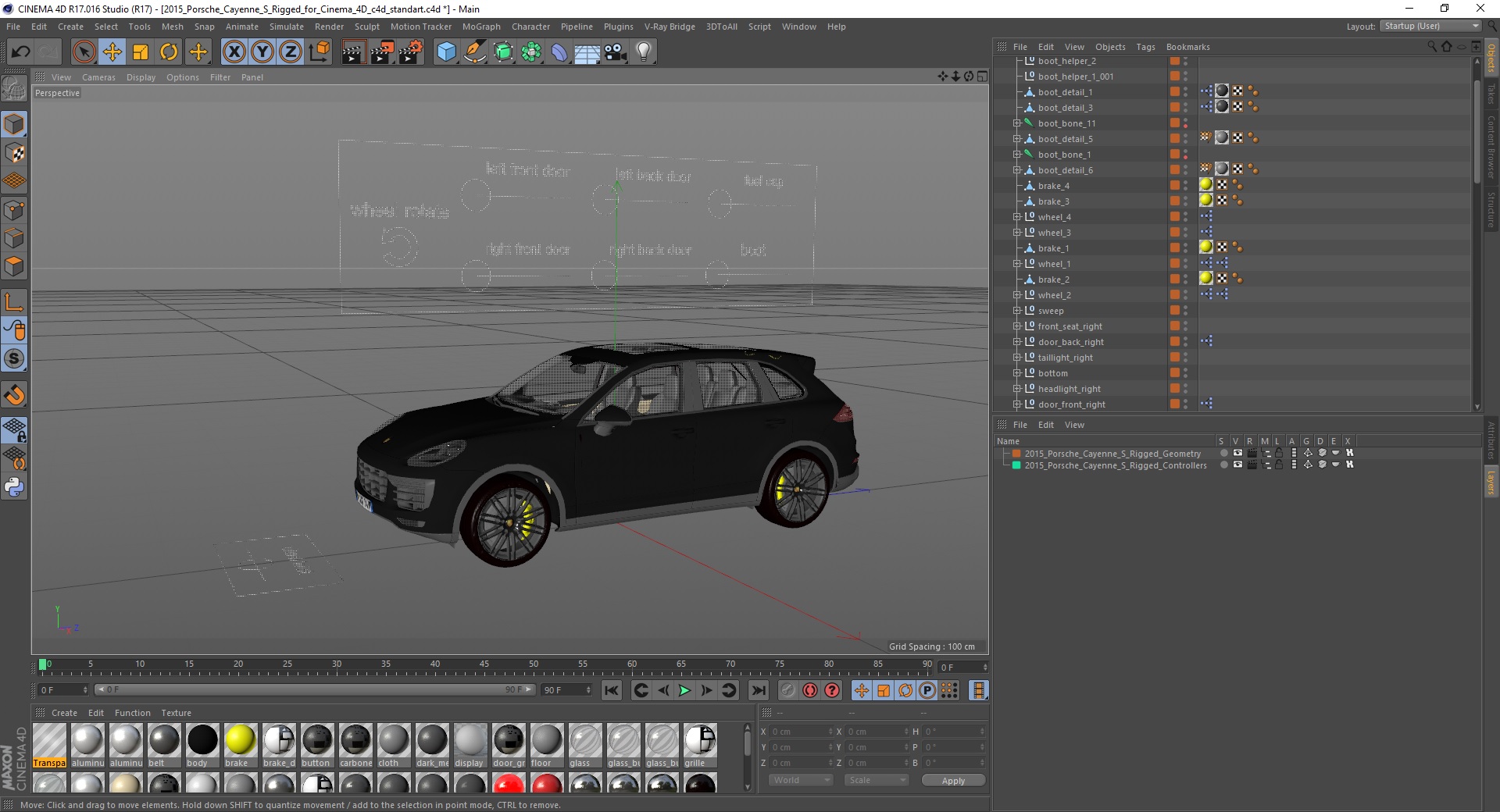Toggle visibility dots of brake_4

click(x=1185, y=186)
